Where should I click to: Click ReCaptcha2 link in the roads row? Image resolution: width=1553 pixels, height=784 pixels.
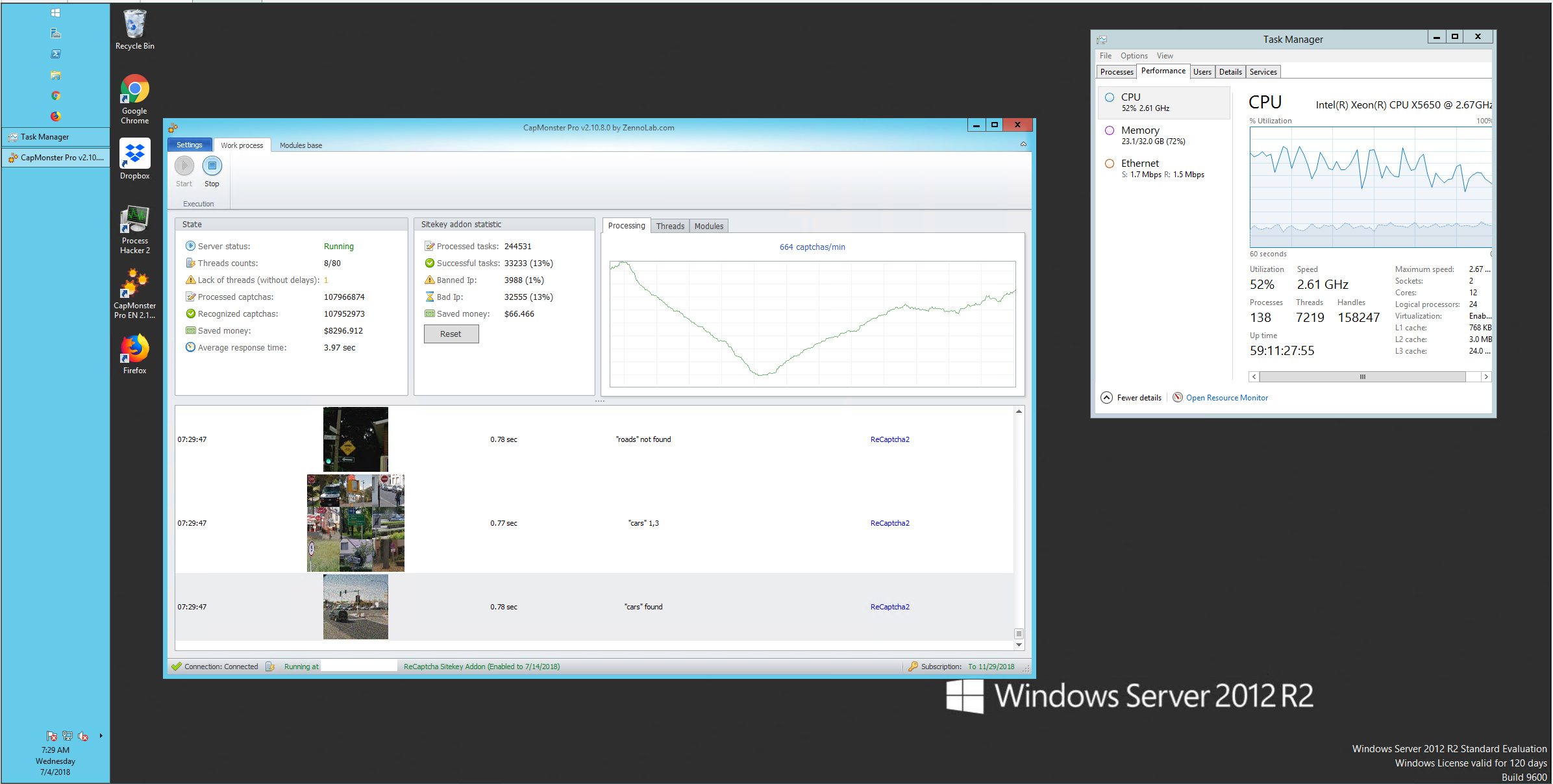[x=889, y=439]
